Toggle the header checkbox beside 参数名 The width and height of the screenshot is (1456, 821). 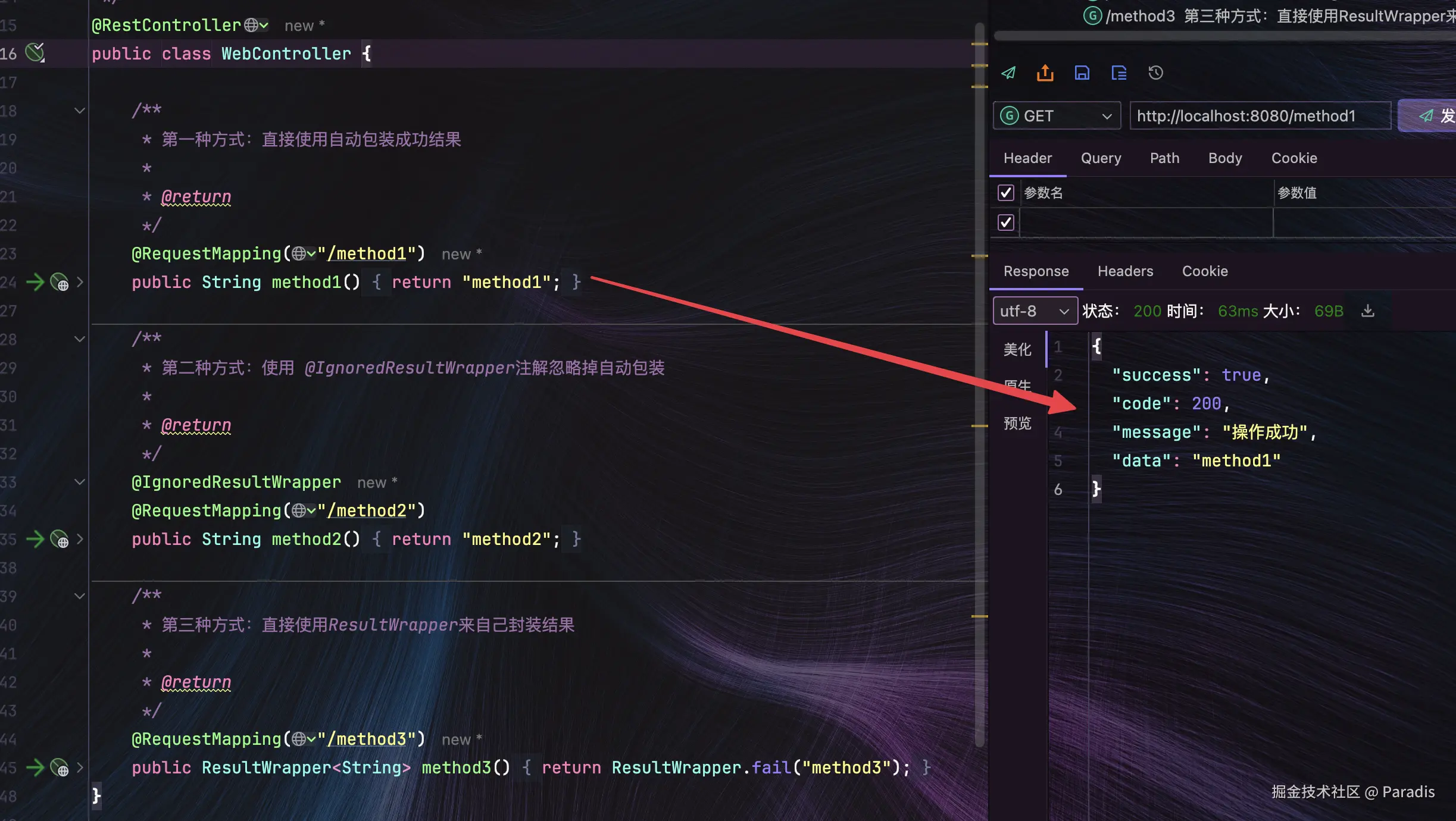[x=1005, y=193]
